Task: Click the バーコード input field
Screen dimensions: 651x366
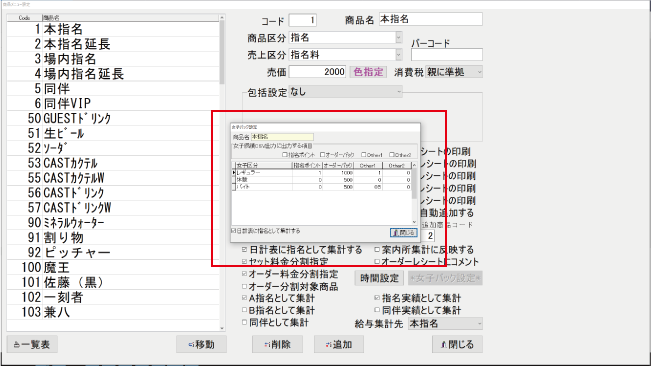Action: point(447,55)
